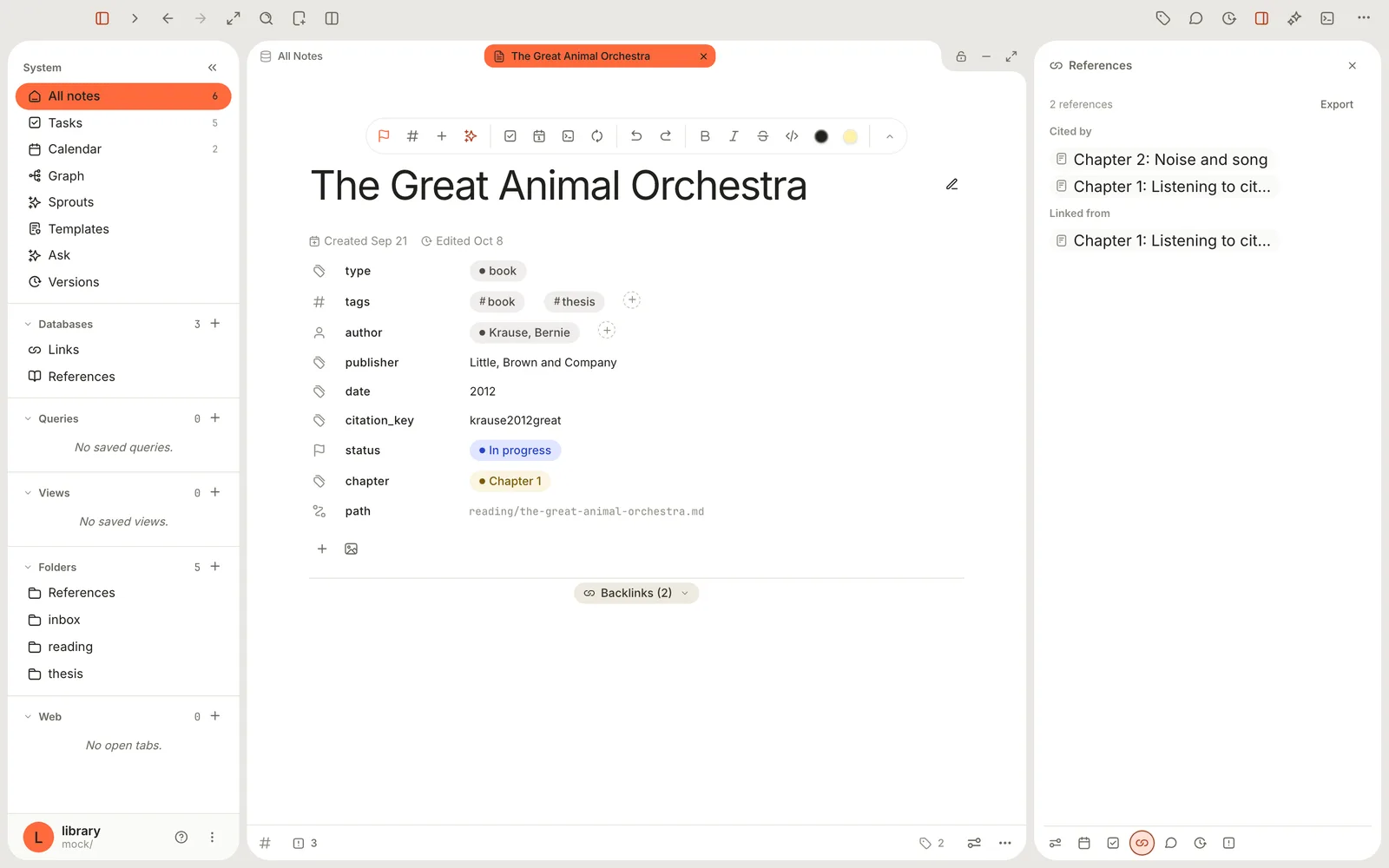Screen dimensions: 1389x868
Task: Click the flag icon in formatting toolbar
Action: 384,136
